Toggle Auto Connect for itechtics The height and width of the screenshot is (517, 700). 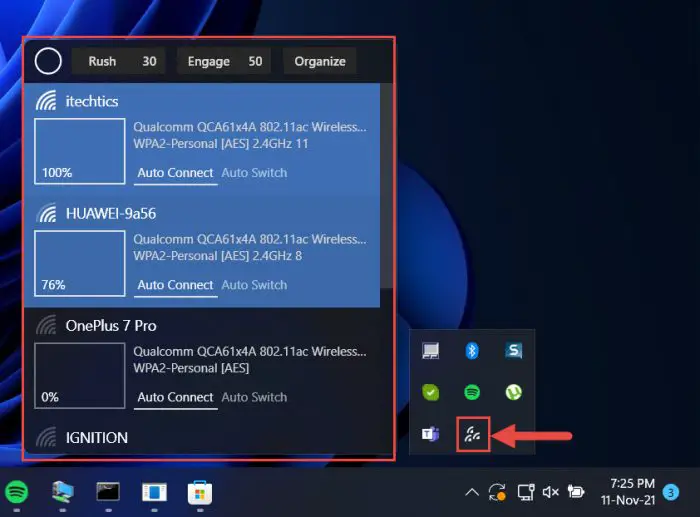[175, 173]
